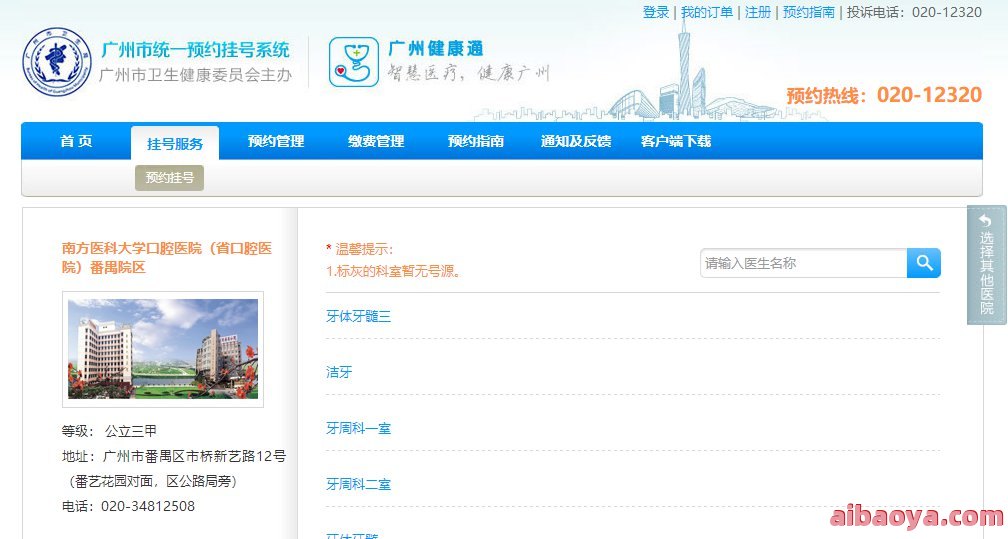Click the 温馨提示 notice heading
This screenshot has width=1008, height=539.
[359, 250]
